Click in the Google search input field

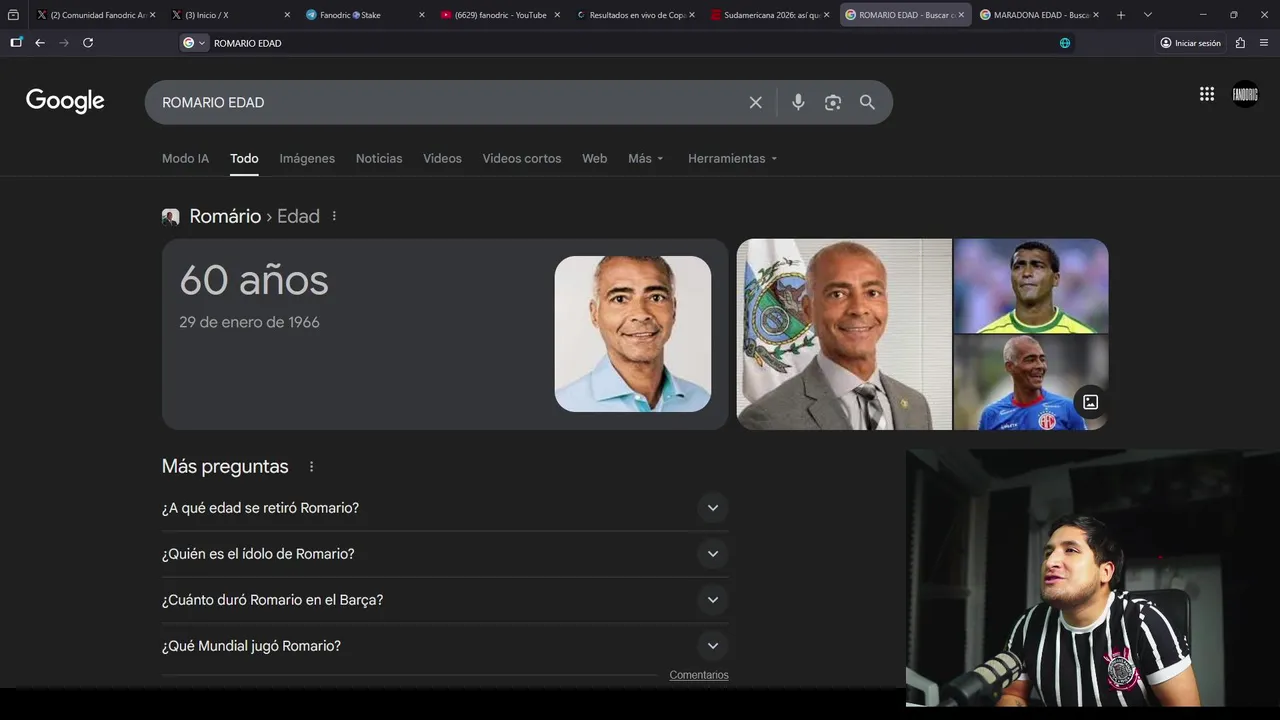[450, 102]
